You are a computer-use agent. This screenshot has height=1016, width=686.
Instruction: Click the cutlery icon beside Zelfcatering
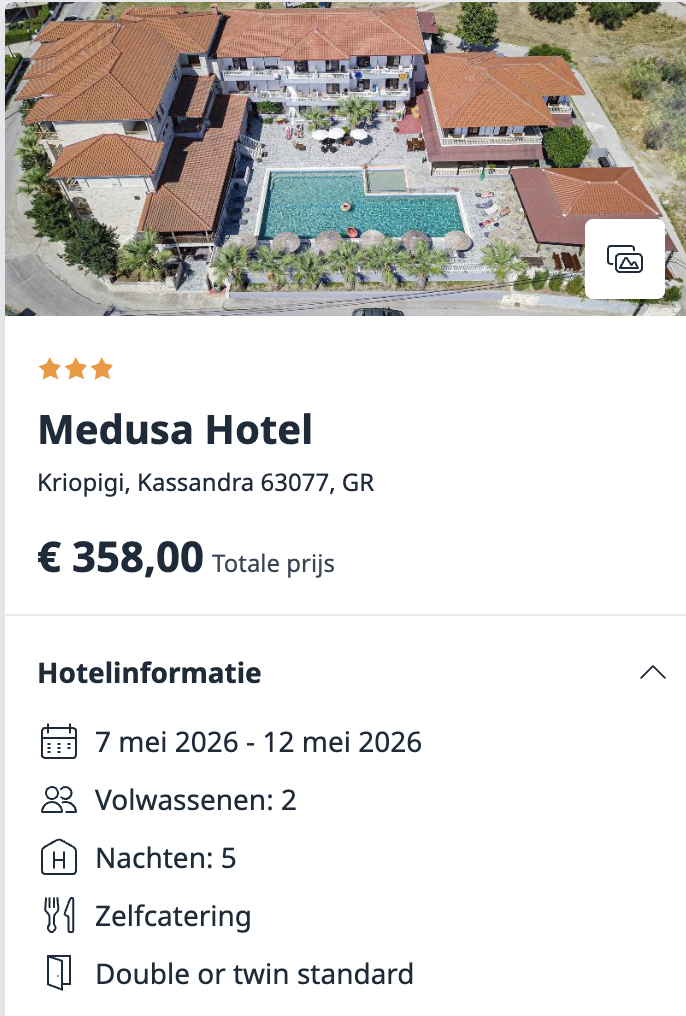(x=58, y=916)
